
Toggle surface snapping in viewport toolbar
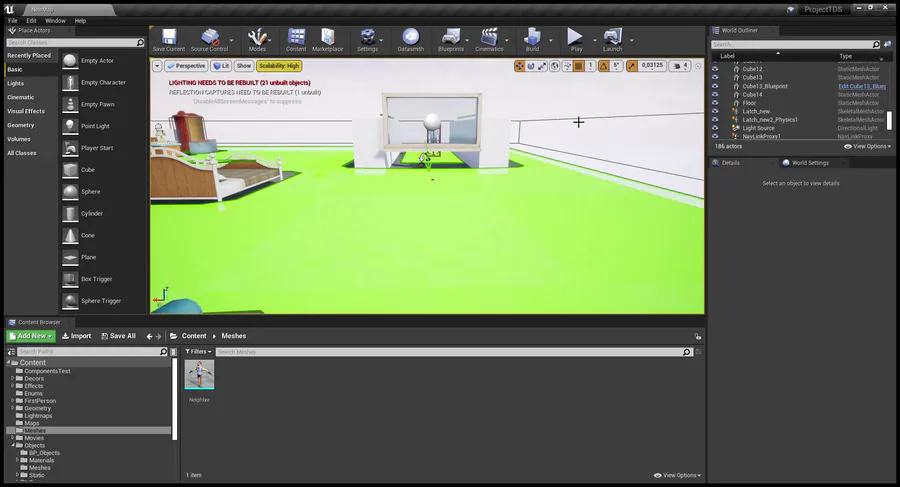[567, 66]
